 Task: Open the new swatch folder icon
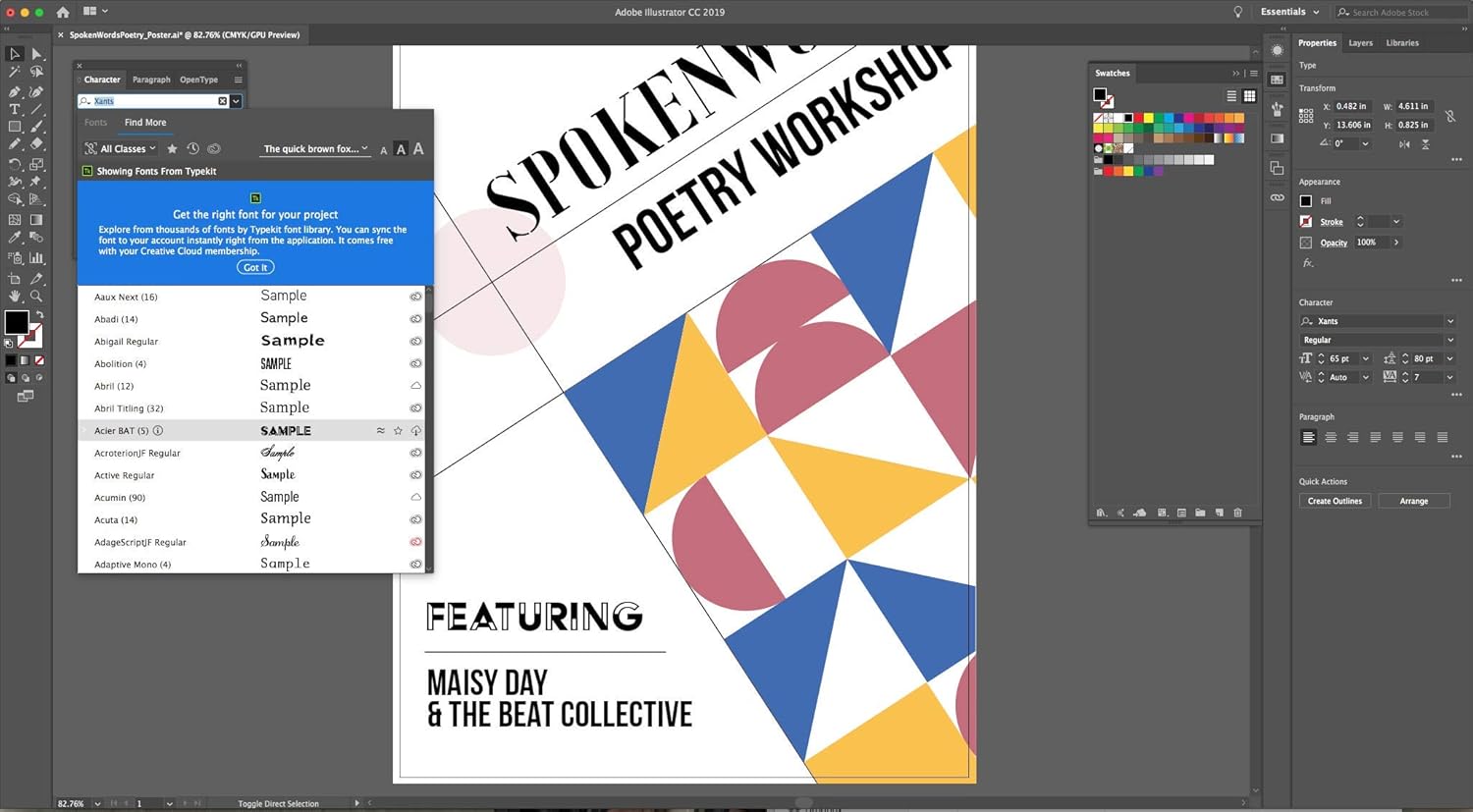(1200, 513)
